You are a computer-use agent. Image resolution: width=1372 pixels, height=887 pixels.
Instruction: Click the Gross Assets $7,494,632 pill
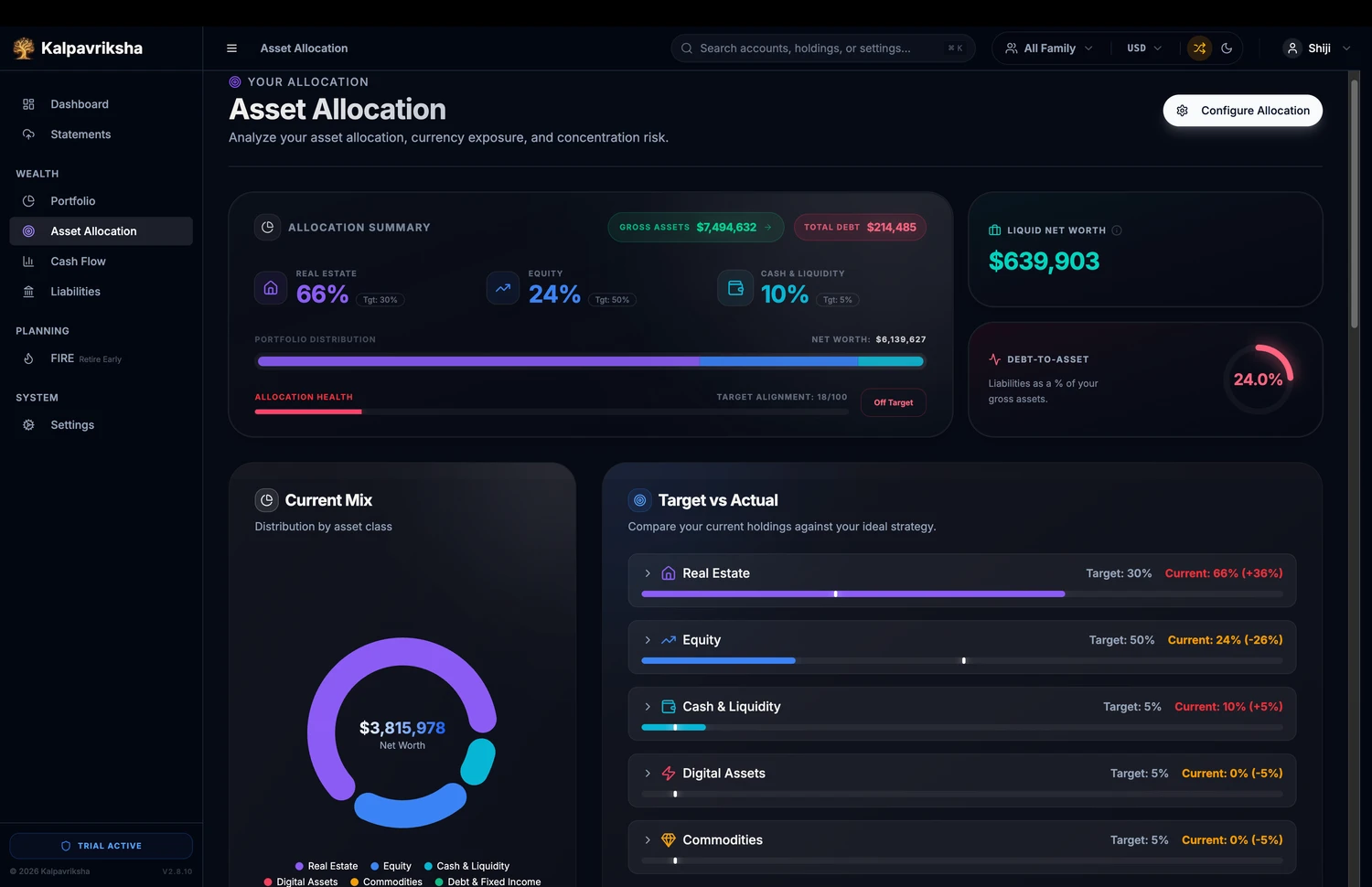[x=695, y=228]
